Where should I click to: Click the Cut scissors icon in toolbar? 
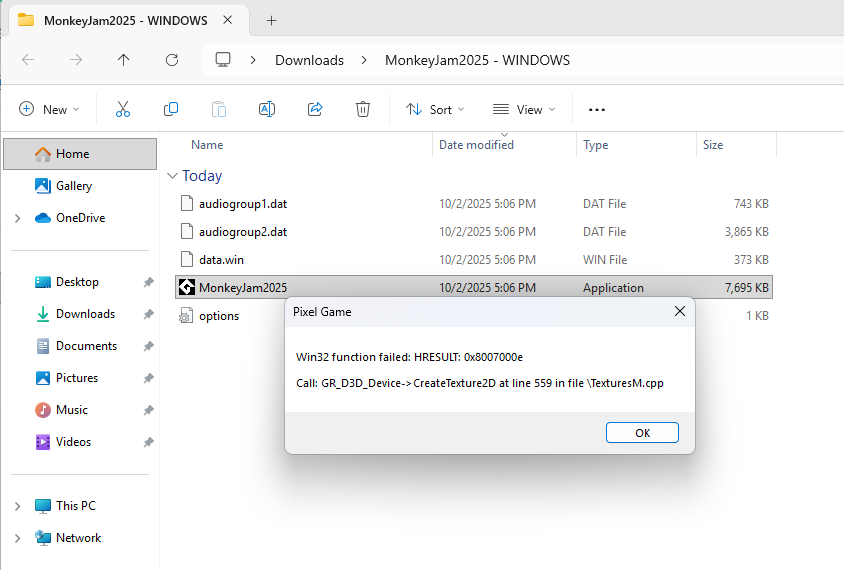pos(123,109)
